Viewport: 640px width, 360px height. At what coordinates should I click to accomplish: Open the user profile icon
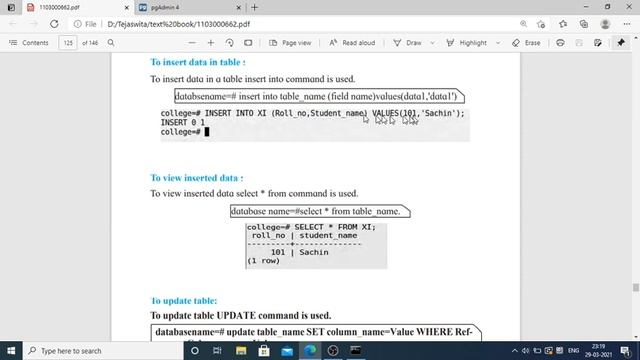pyautogui.click(x=605, y=24)
